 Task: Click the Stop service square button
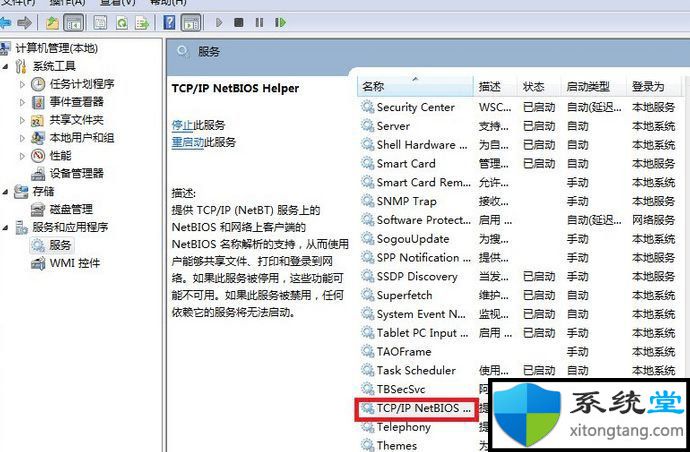pos(239,22)
